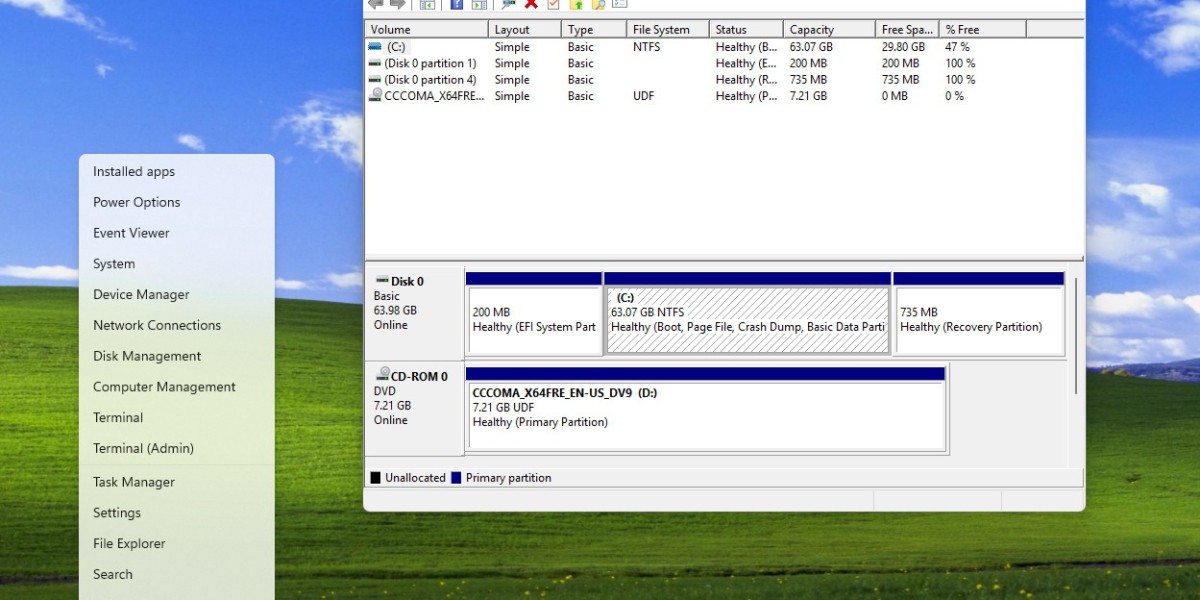1200x600 pixels.
Task: Click the folder with magnifier toolbar icon
Action: pos(598,4)
